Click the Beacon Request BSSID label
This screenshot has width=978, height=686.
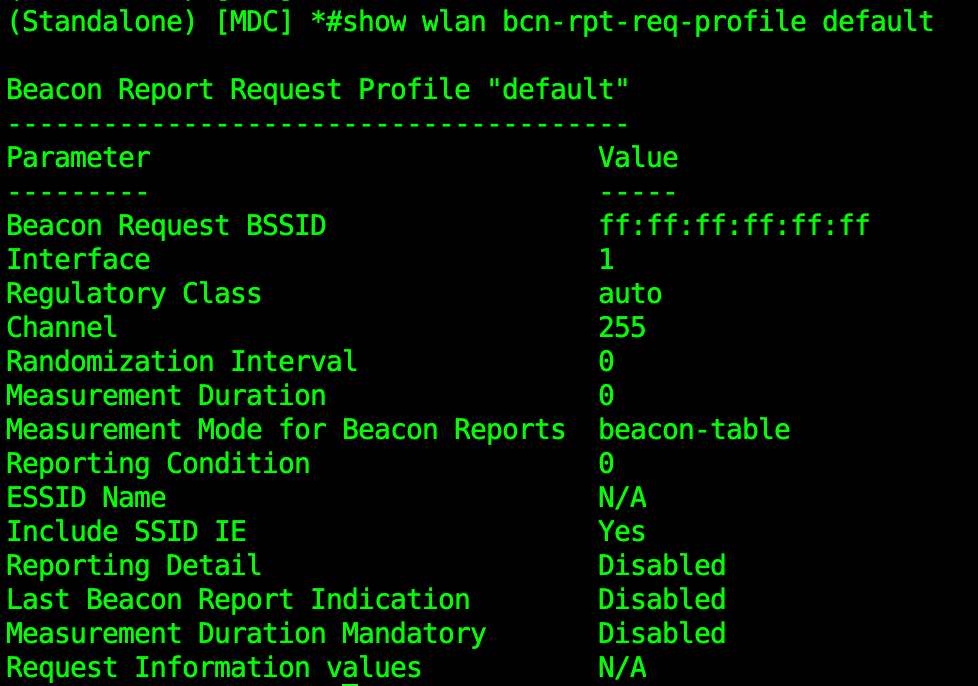(x=166, y=226)
